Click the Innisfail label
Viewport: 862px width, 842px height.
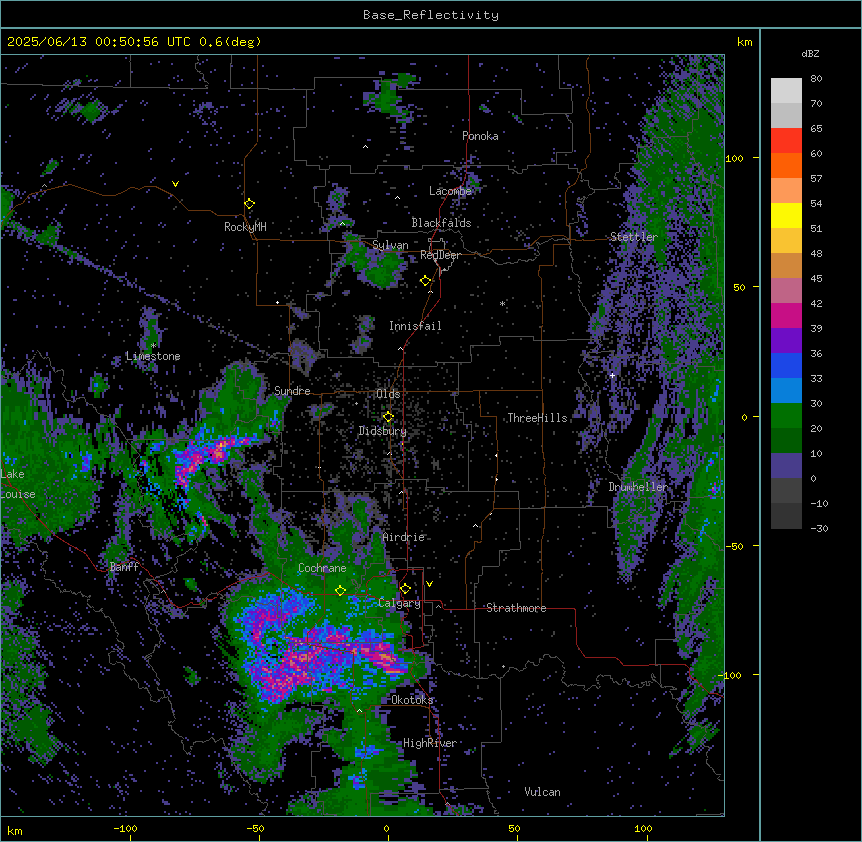pos(415,326)
